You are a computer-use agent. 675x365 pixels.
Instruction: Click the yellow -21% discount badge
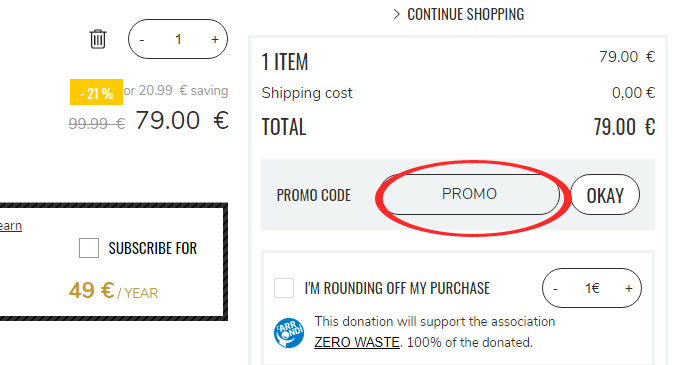[x=96, y=92]
